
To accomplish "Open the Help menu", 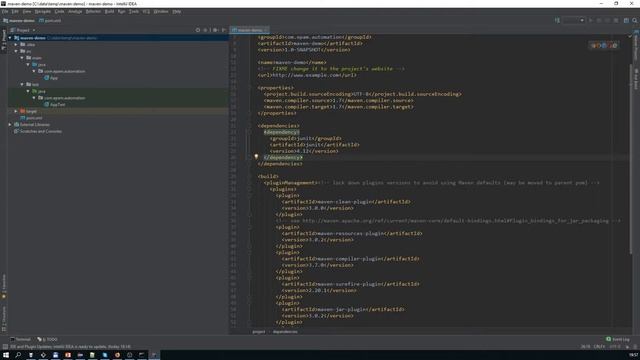I will tap(176, 11).
